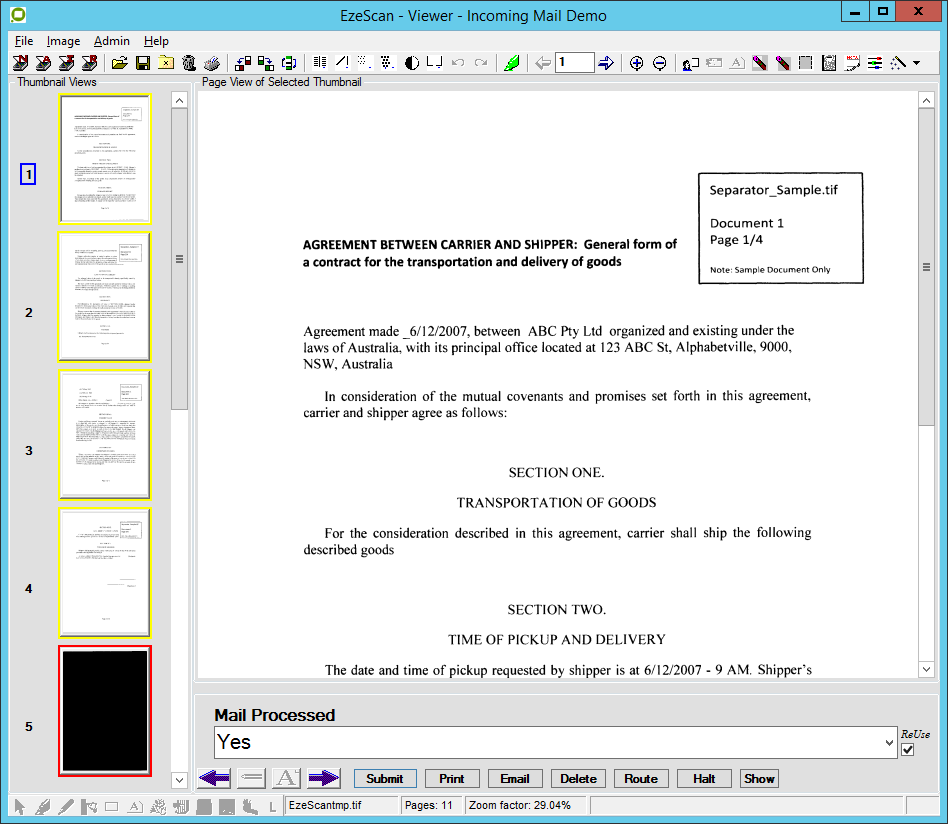Click the trash can icon in toolbar
Viewport: 948px width, 824px height.
click(188, 63)
